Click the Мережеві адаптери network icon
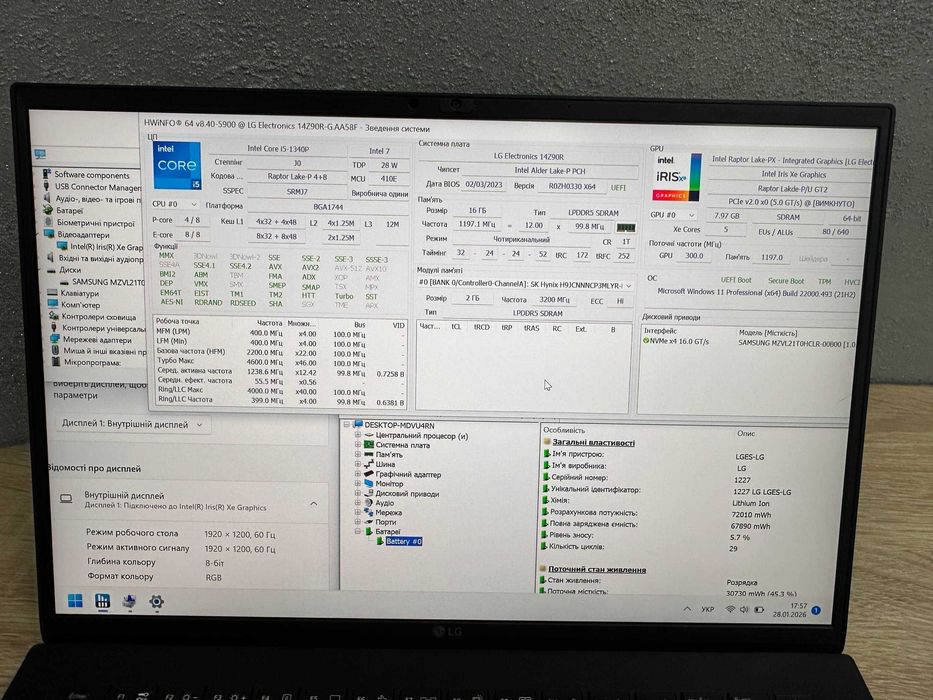Image resolution: width=933 pixels, height=700 pixels. click(55, 339)
